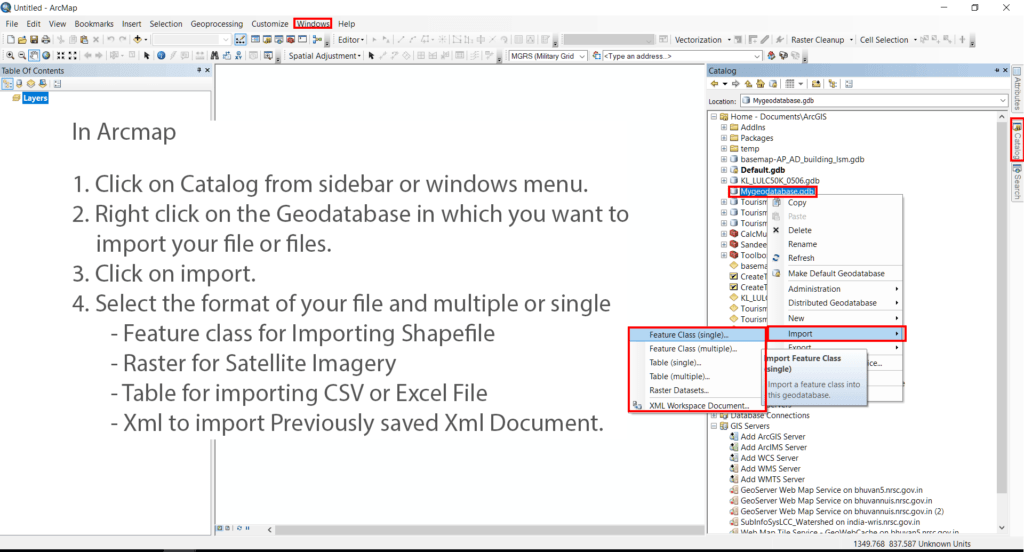Viewport: 1024px width, 552px height.
Task: Expand KL_LULC50K_0506.gdb node
Action: 724,180
